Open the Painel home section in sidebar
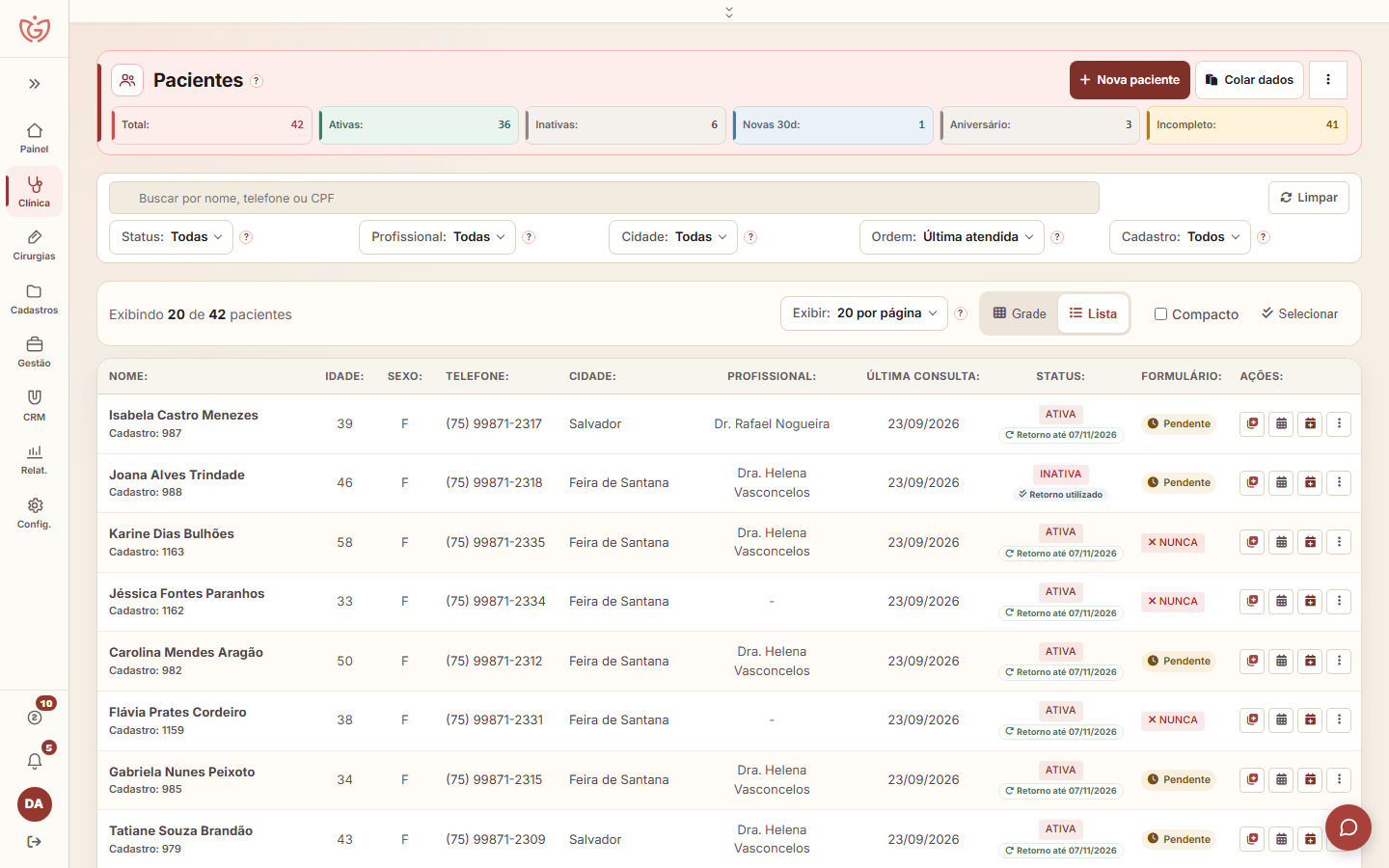Image resolution: width=1389 pixels, height=868 pixels. point(34,138)
